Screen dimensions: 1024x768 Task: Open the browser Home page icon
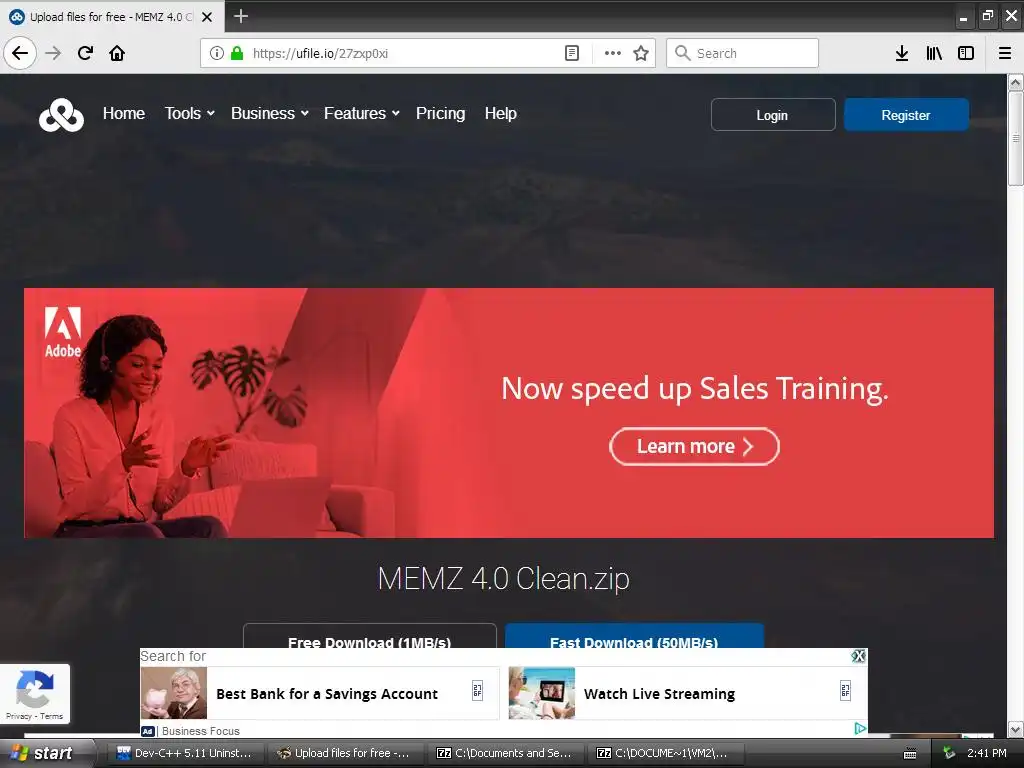click(x=117, y=53)
